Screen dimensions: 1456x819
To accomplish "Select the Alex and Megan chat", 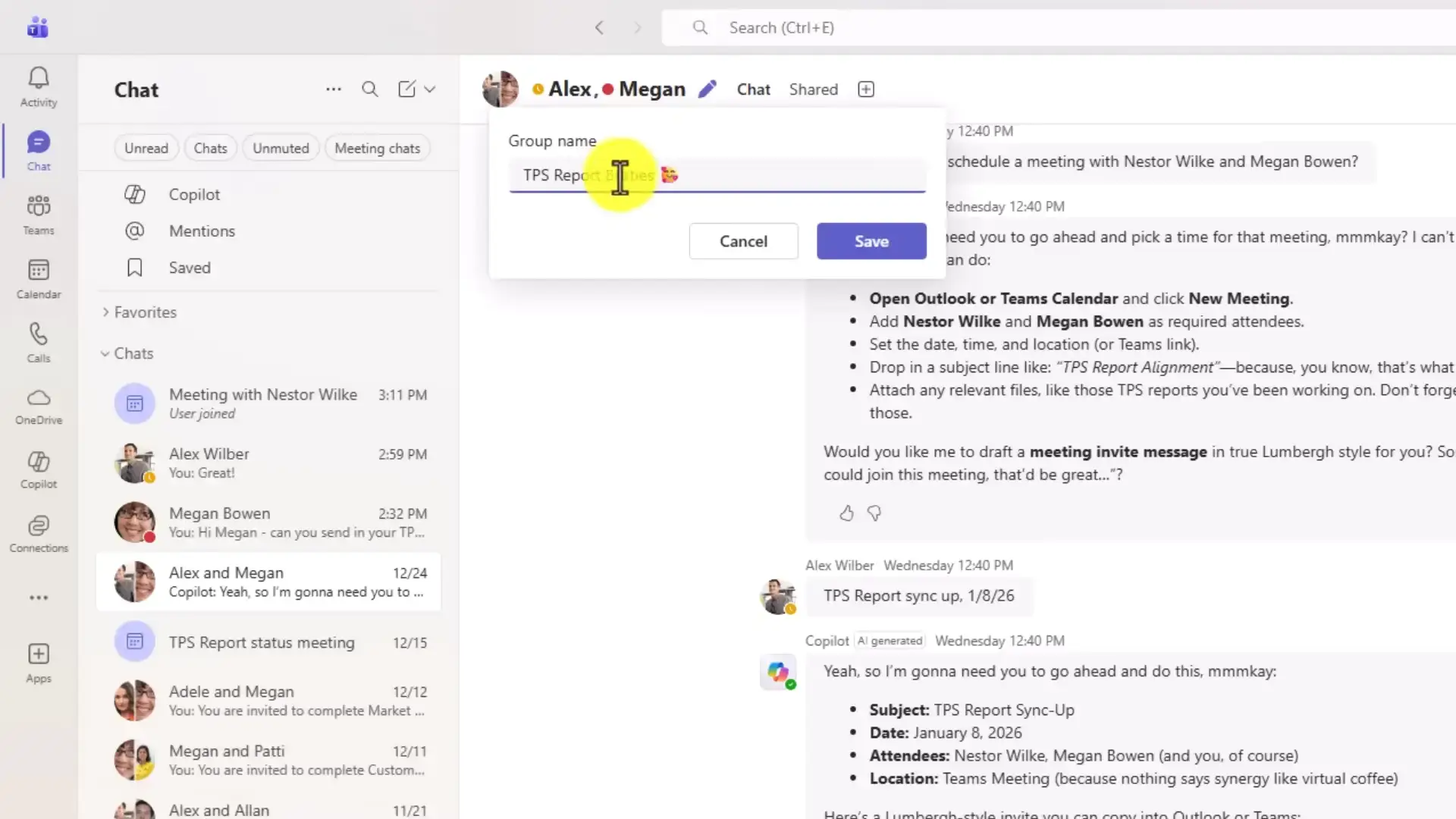I will pyautogui.click(x=269, y=582).
